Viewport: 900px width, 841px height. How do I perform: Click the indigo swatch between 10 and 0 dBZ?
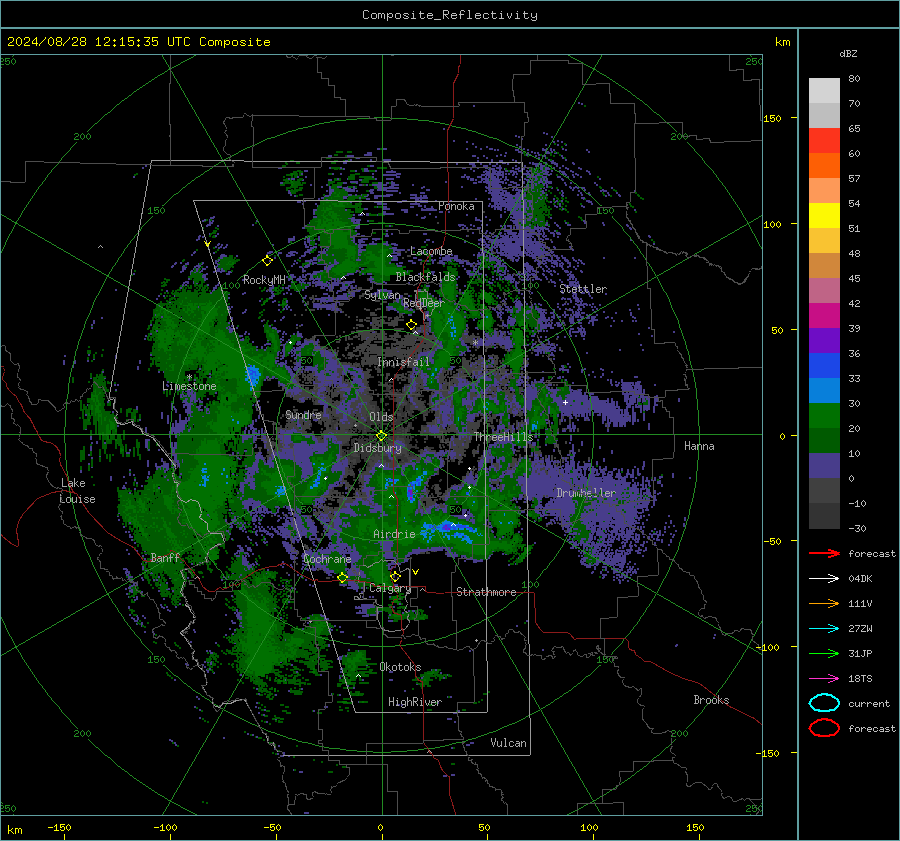pos(824,466)
